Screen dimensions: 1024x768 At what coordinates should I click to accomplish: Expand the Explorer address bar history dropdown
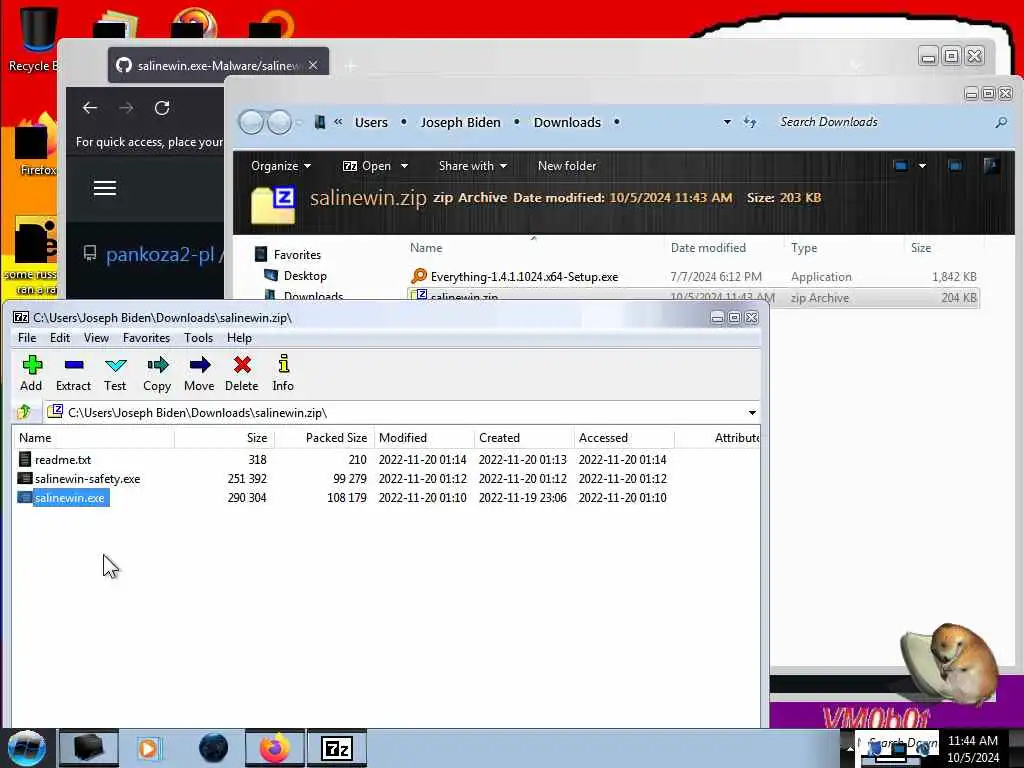(727, 122)
